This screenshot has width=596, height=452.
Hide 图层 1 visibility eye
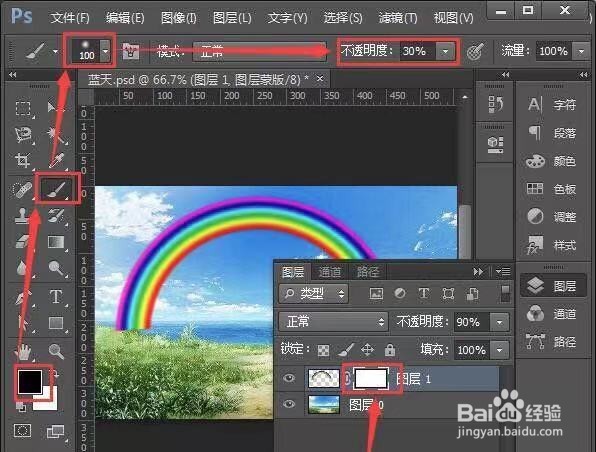click(289, 378)
